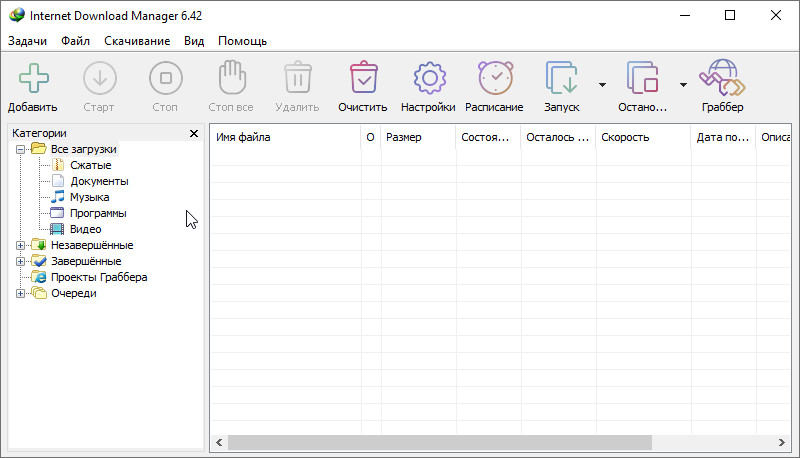Open the Расписание clock scheduler icon
Screen dimensions: 800x458
pyautogui.click(x=494, y=78)
